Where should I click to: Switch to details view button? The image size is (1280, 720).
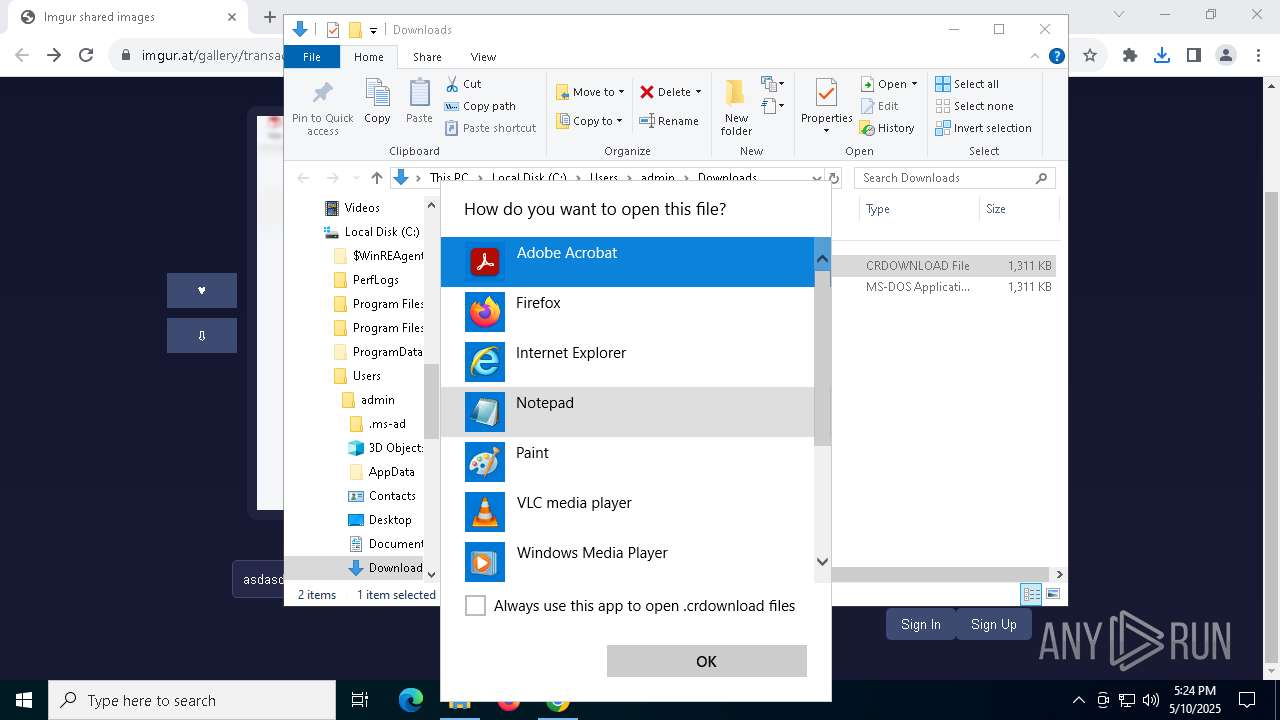(x=1031, y=594)
